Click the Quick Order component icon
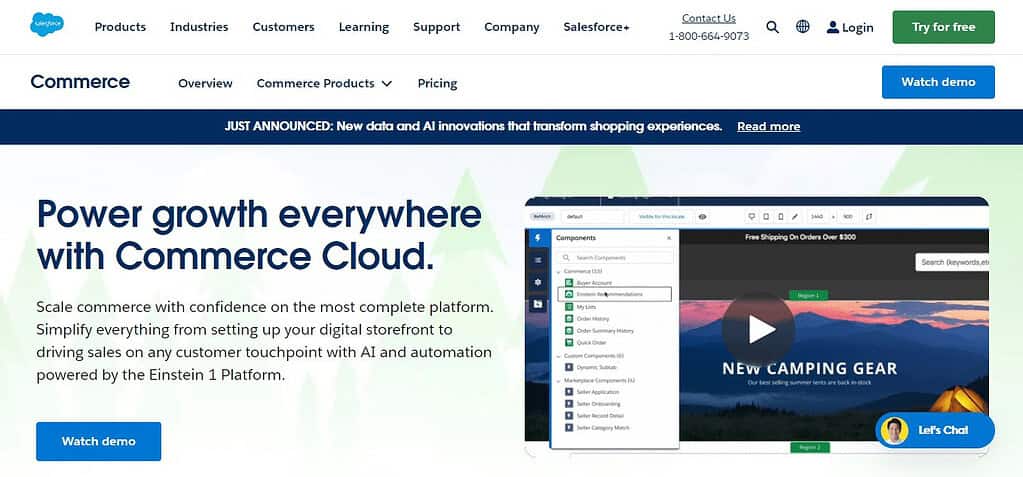Viewport: 1023px width, 477px height. 568,343
